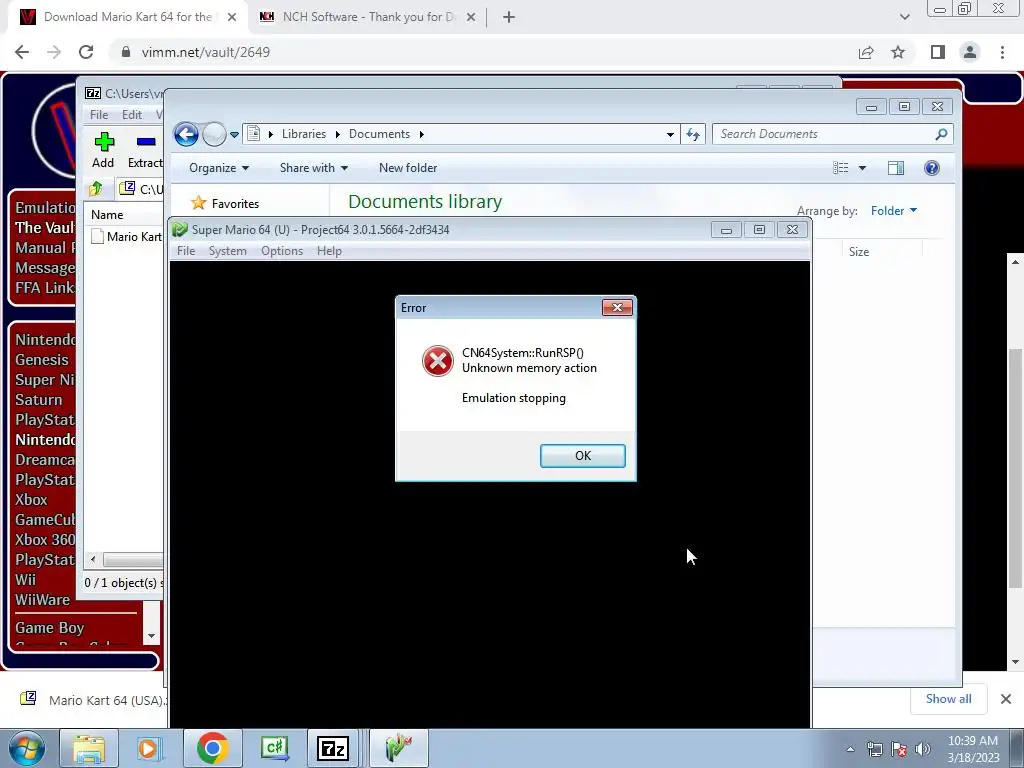Click the share page icon in Chrome
Screen dimensions: 1024x768
866,52
